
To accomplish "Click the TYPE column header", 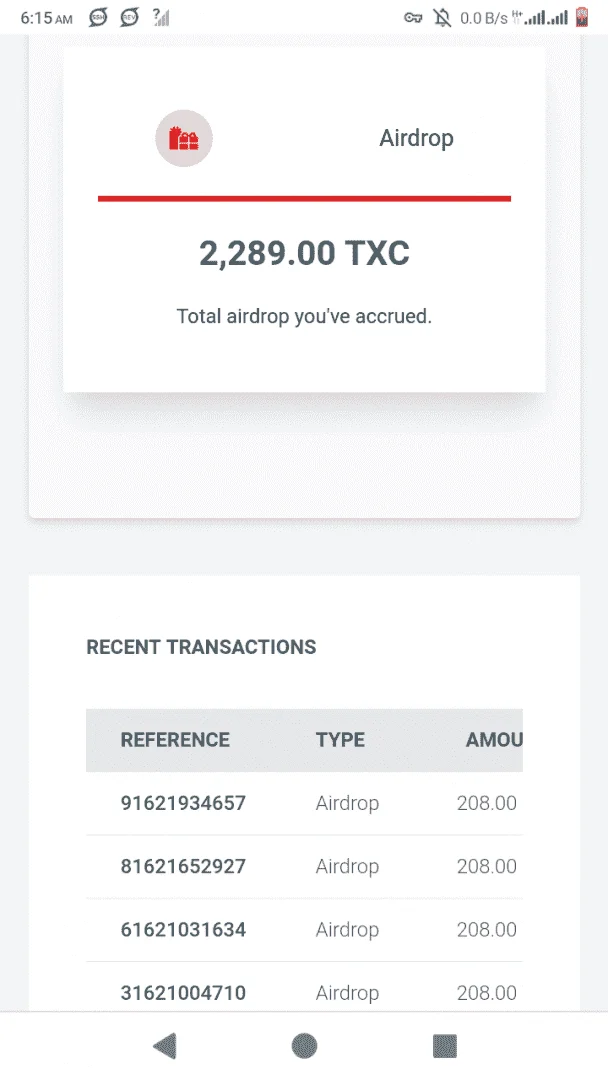I will click(341, 740).
